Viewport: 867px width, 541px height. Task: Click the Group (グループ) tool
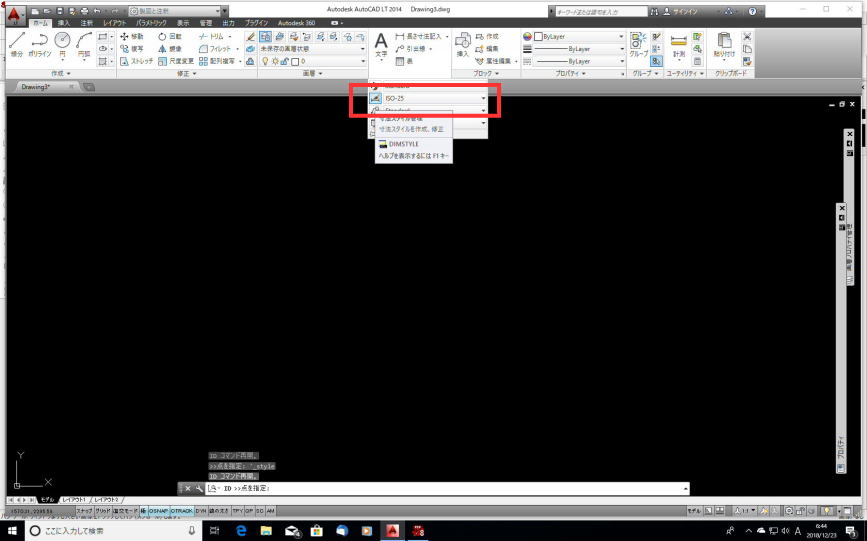638,44
